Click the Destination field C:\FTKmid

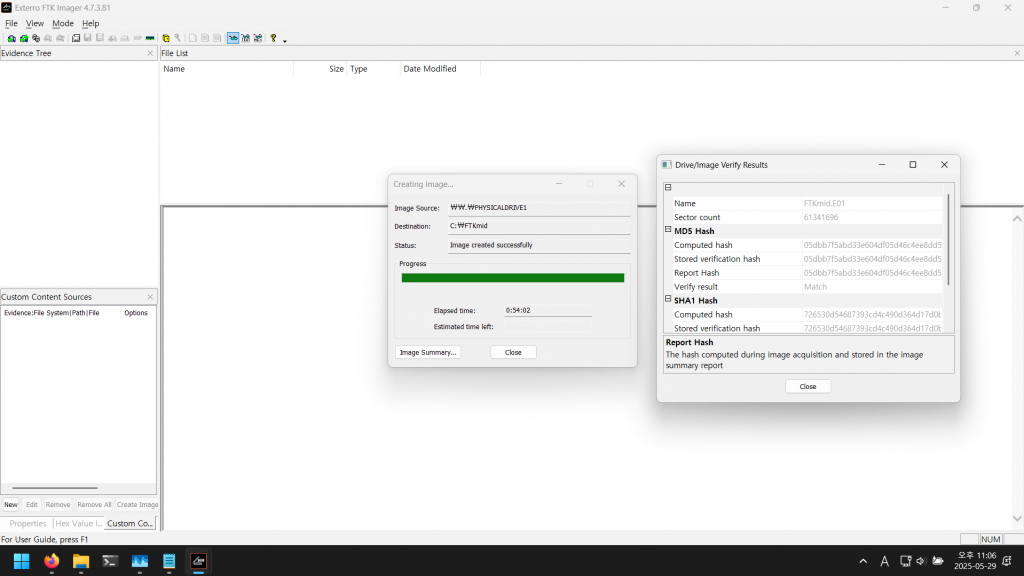tap(539, 226)
